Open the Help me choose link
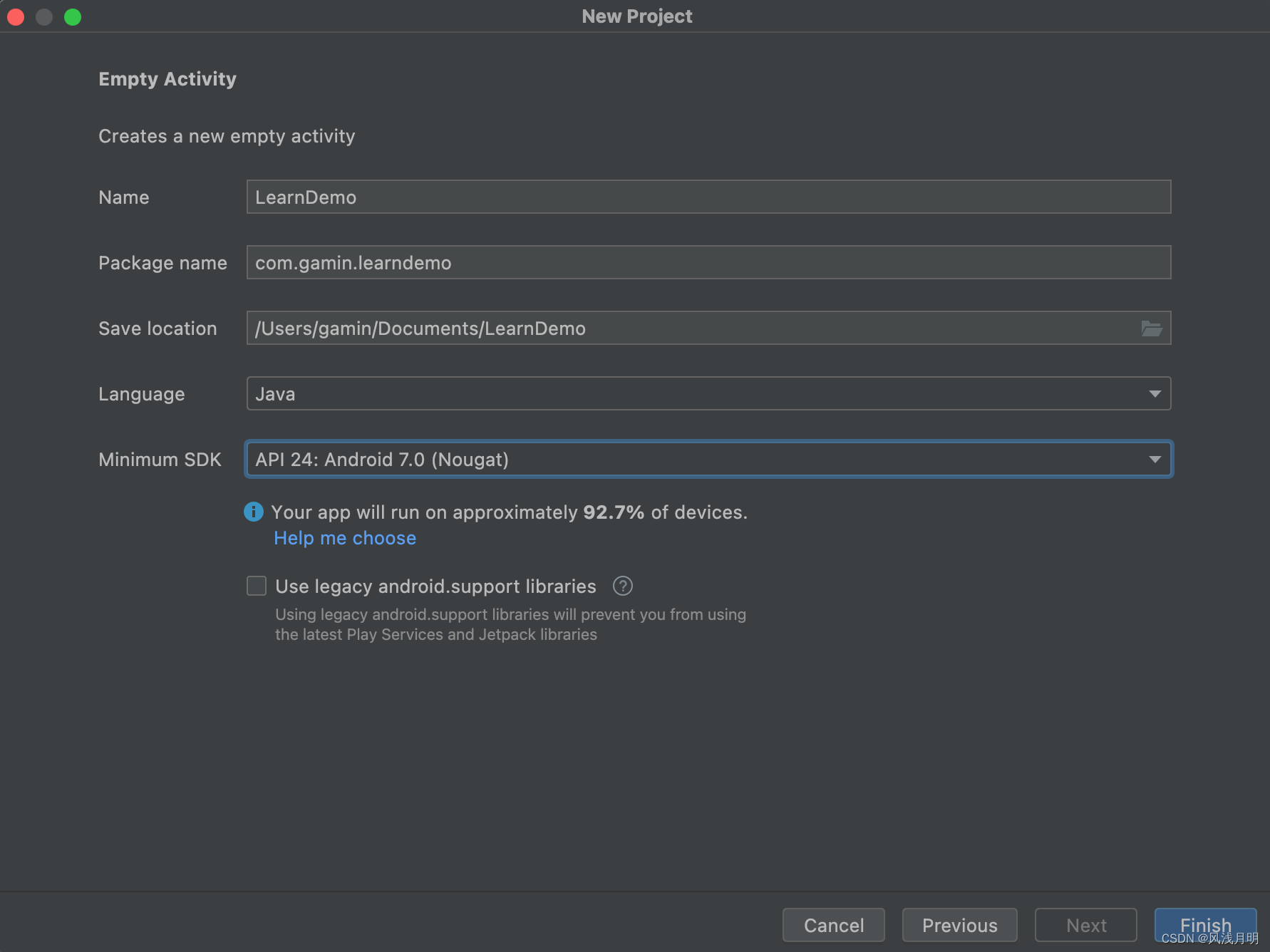Screen dimensions: 1270x952 pyautogui.click(x=345, y=538)
